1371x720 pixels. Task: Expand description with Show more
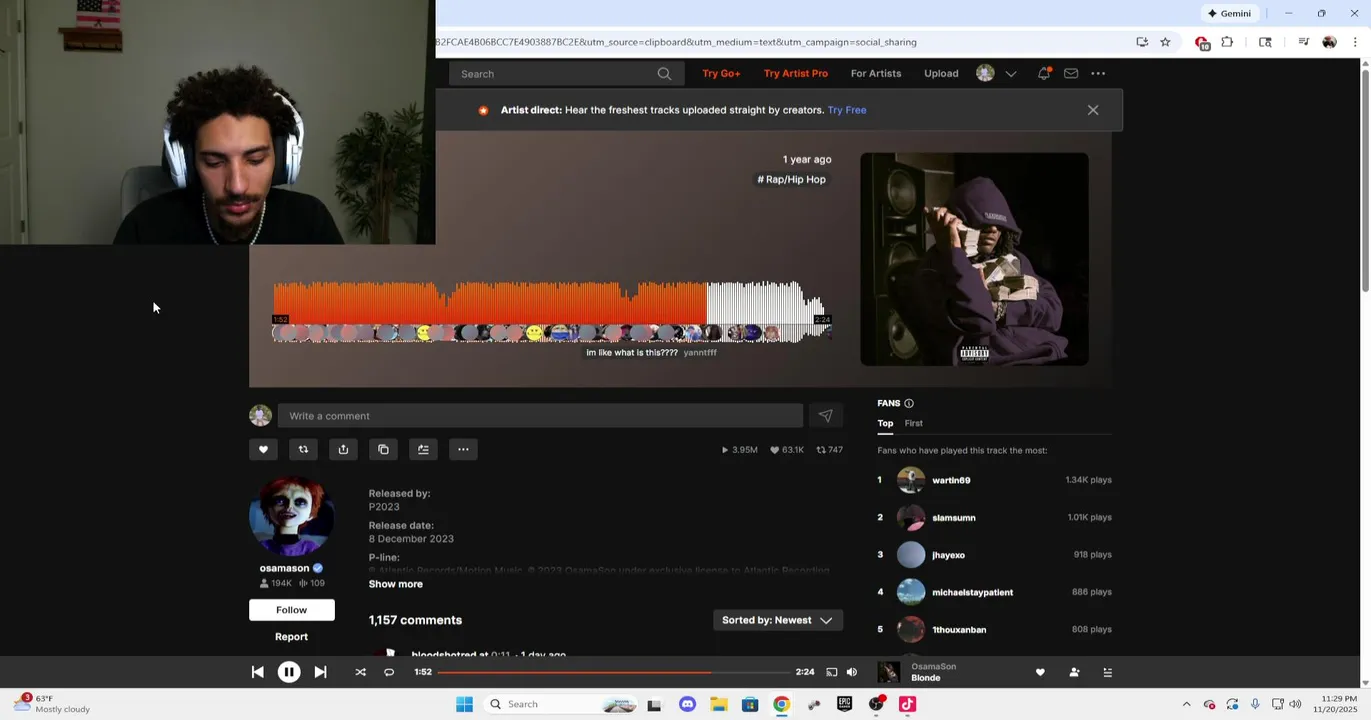click(395, 584)
